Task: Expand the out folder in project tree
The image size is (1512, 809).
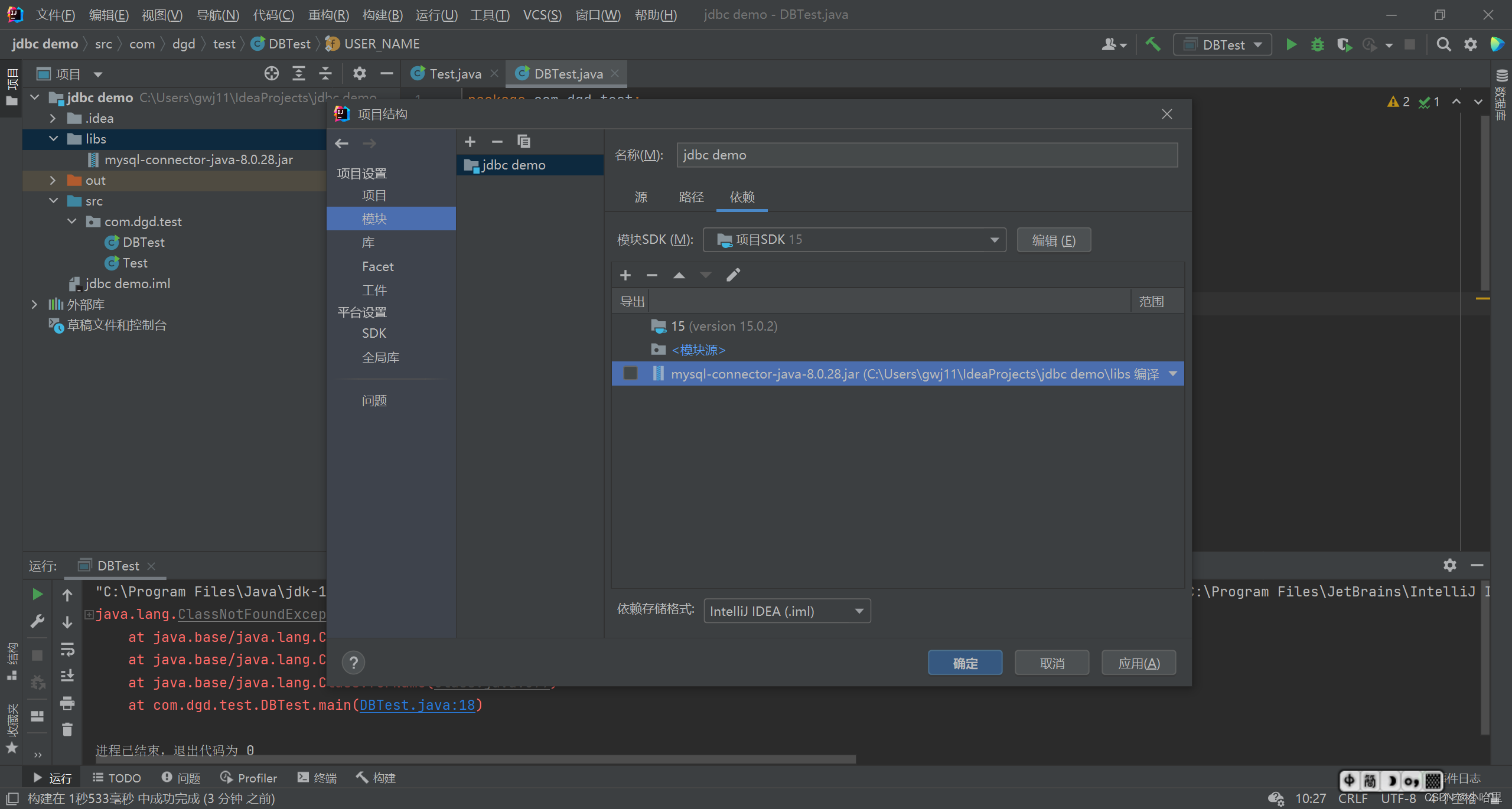Action: pyautogui.click(x=53, y=181)
